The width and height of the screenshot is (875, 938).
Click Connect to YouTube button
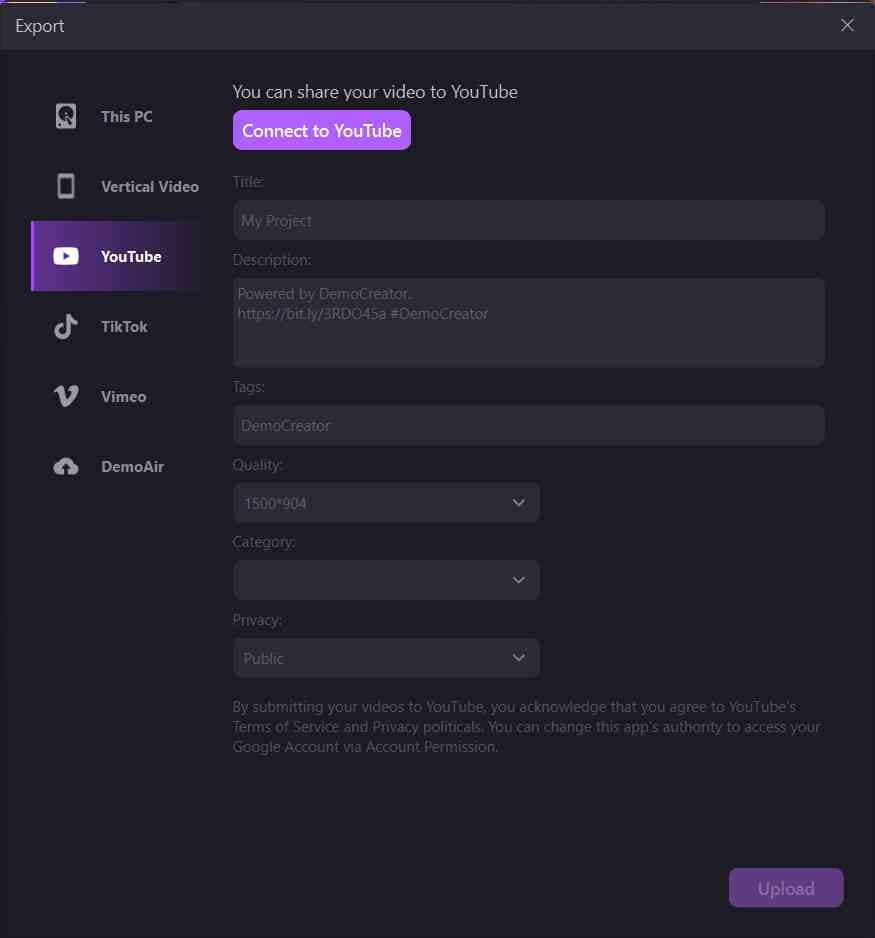click(322, 130)
